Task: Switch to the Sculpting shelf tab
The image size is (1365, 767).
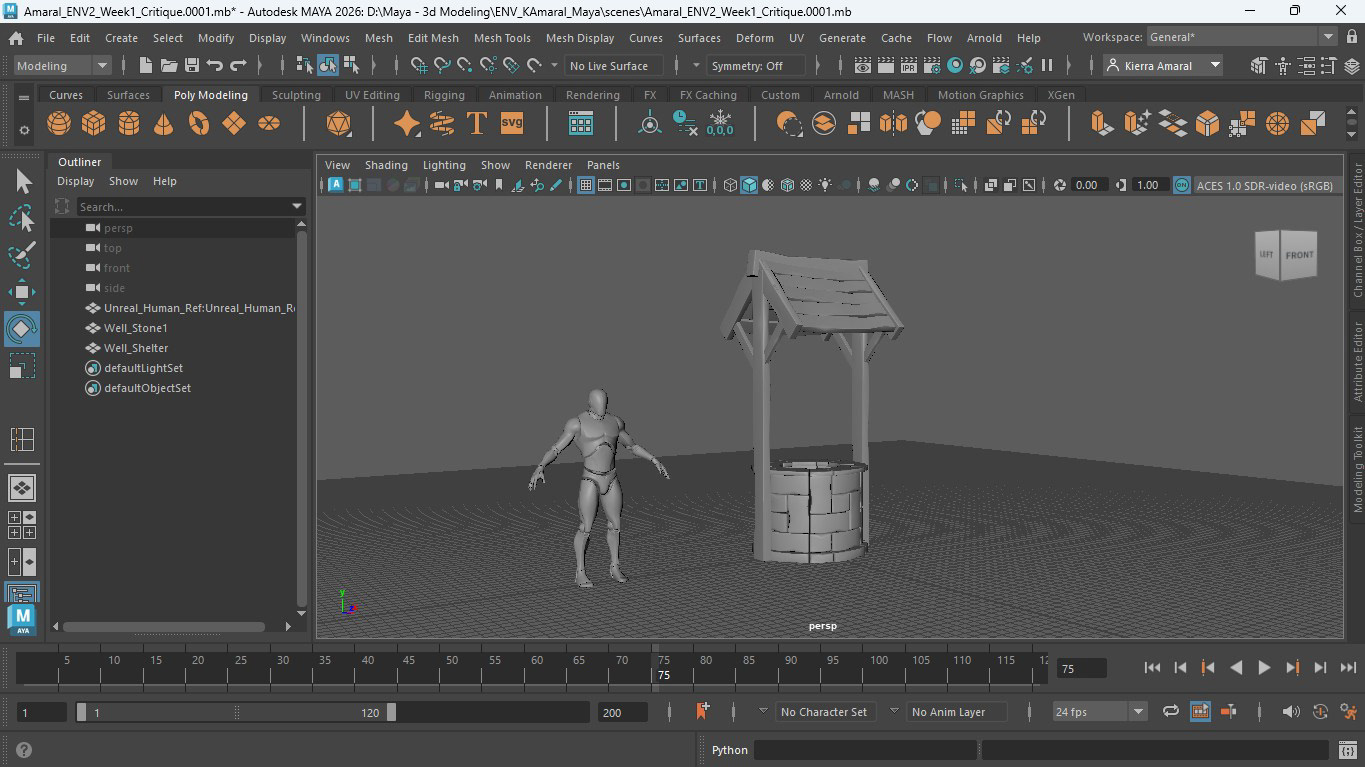Action: [x=296, y=95]
